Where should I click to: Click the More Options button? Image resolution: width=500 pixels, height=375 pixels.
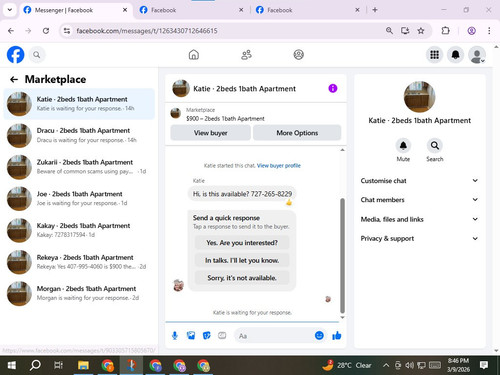point(297,133)
